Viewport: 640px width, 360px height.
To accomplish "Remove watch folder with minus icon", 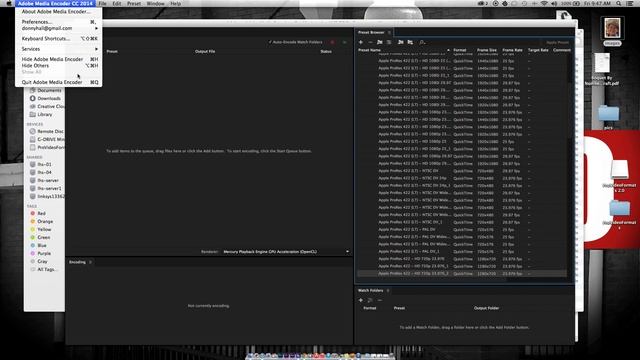I will [380, 300].
